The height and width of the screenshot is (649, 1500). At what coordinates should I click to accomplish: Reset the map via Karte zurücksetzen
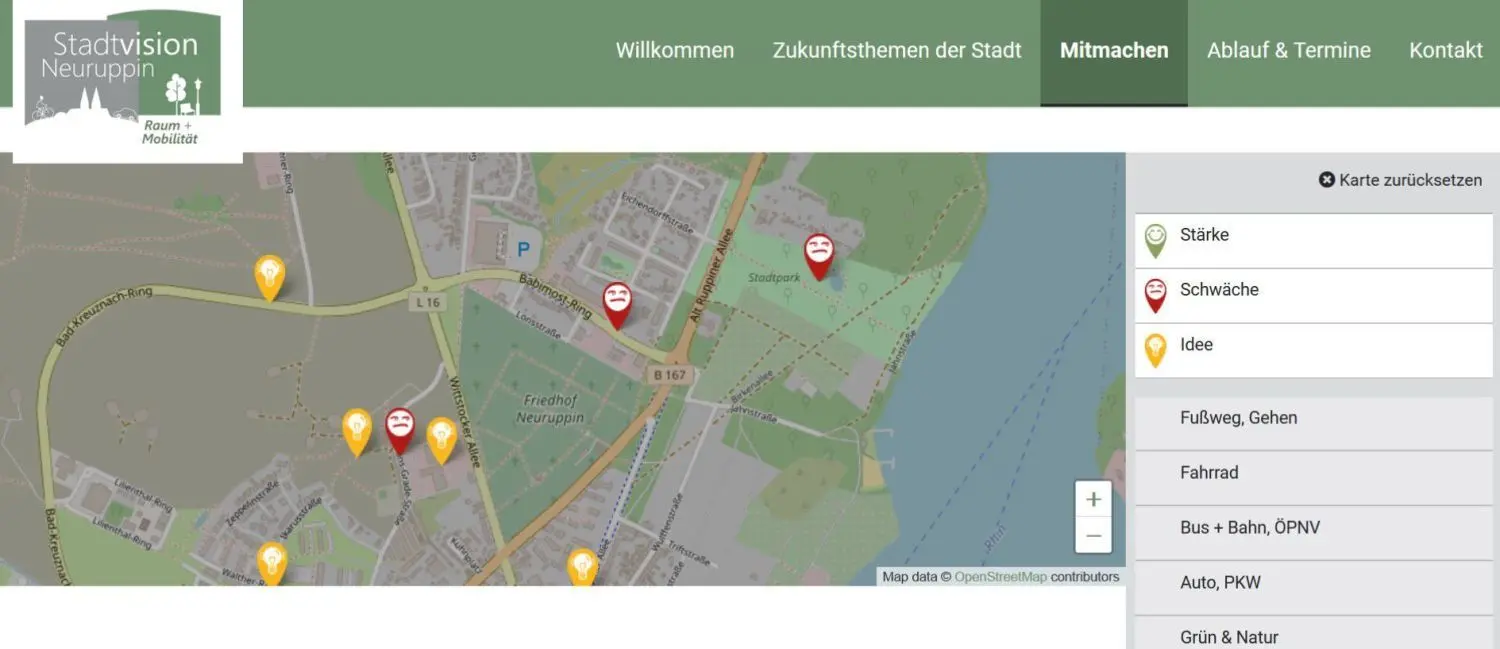click(1410, 180)
